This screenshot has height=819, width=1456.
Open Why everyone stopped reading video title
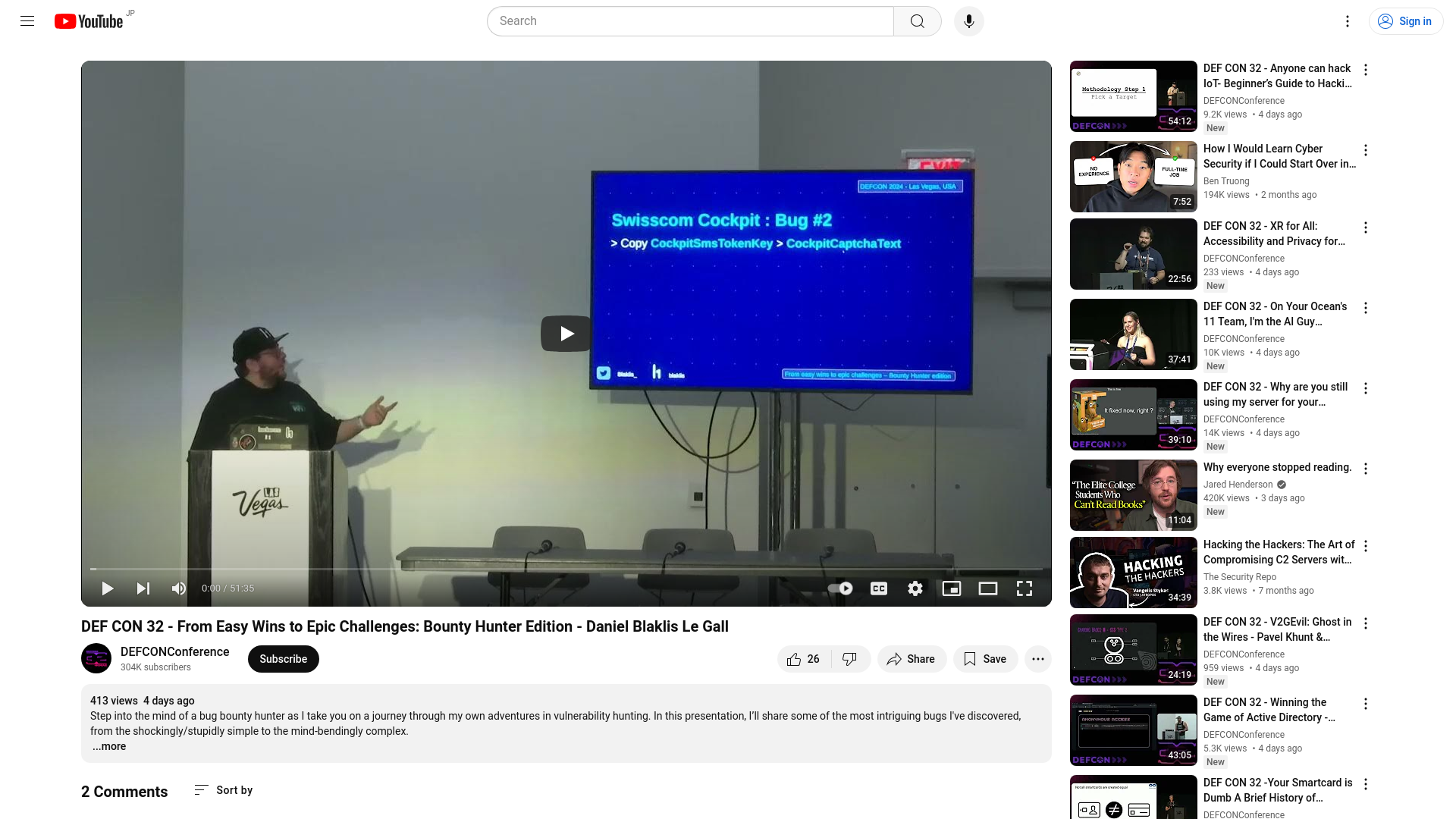click(x=1277, y=467)
